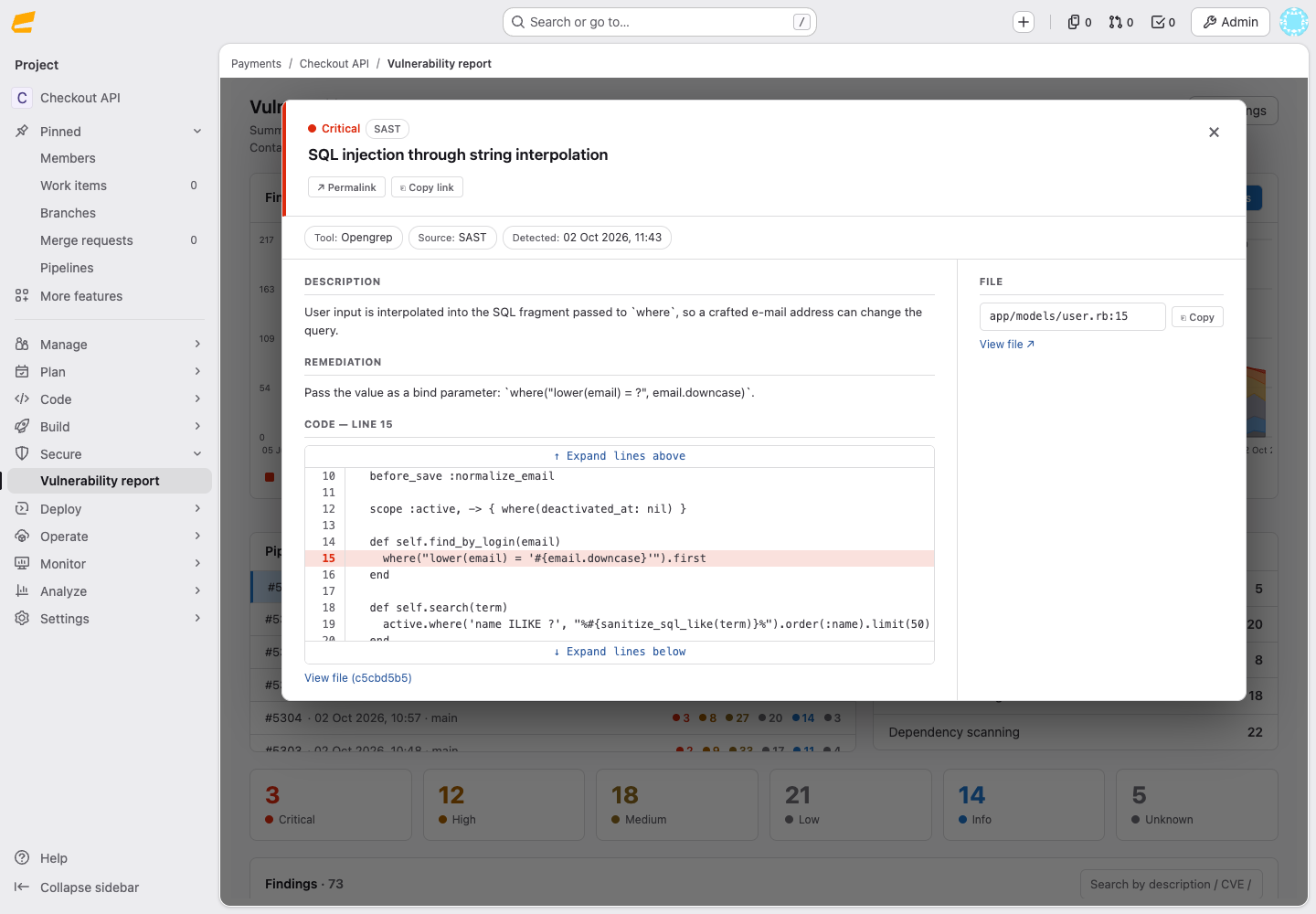Viewport: 1316px width, 914px height.
Task: Copy the file path app/models/user.rb:15
Action: [1197, 317]
